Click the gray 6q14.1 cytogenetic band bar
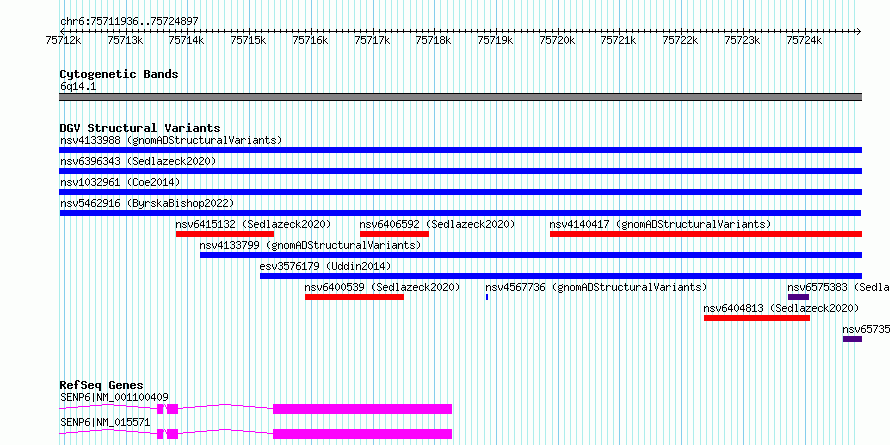 460,97
